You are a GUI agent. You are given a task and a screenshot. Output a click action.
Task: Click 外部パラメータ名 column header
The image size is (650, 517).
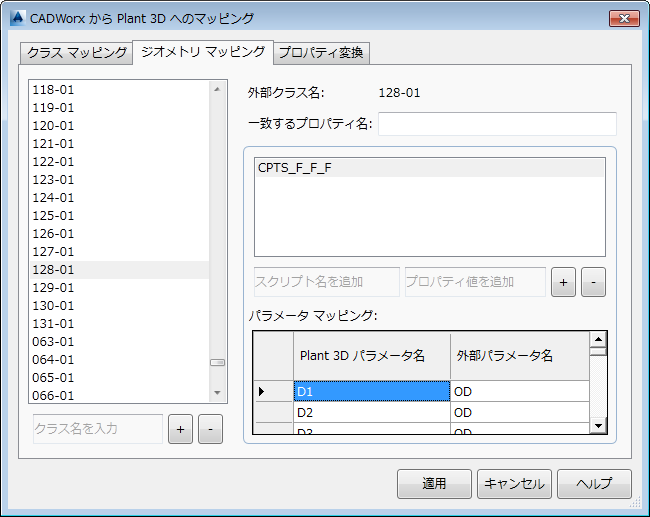[x=520, y=356]
